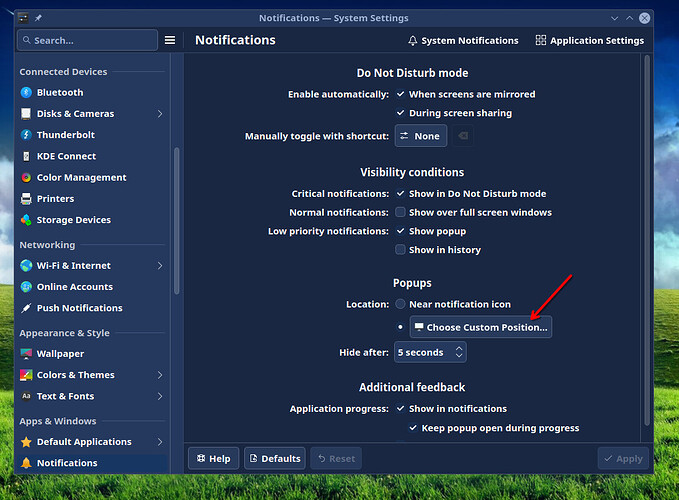Restore settings with Defaults button
The height and width of the screenshot is (500, 679).
tap(275, 458)
